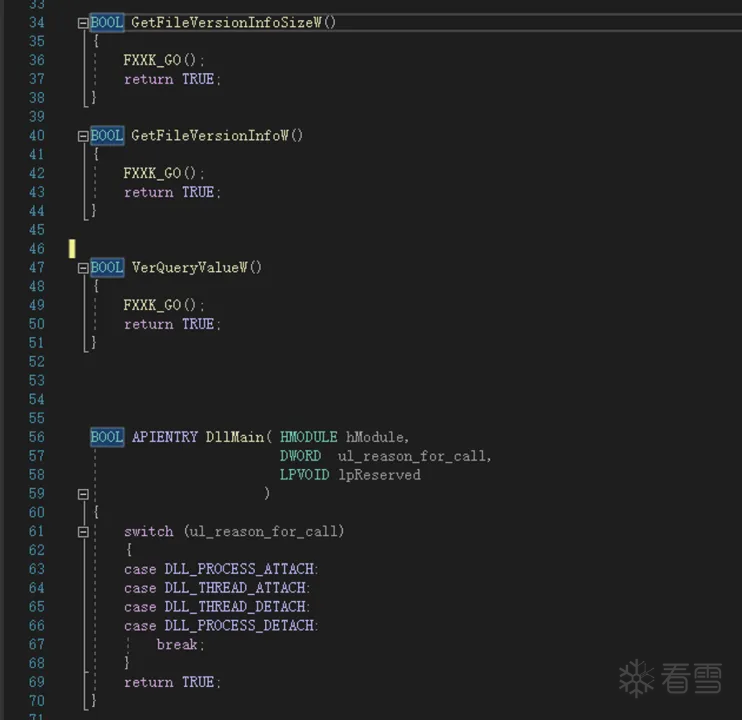Collapse the DllMain function body
This screenshot has height=720, width=742.
(x=83, y=494)
